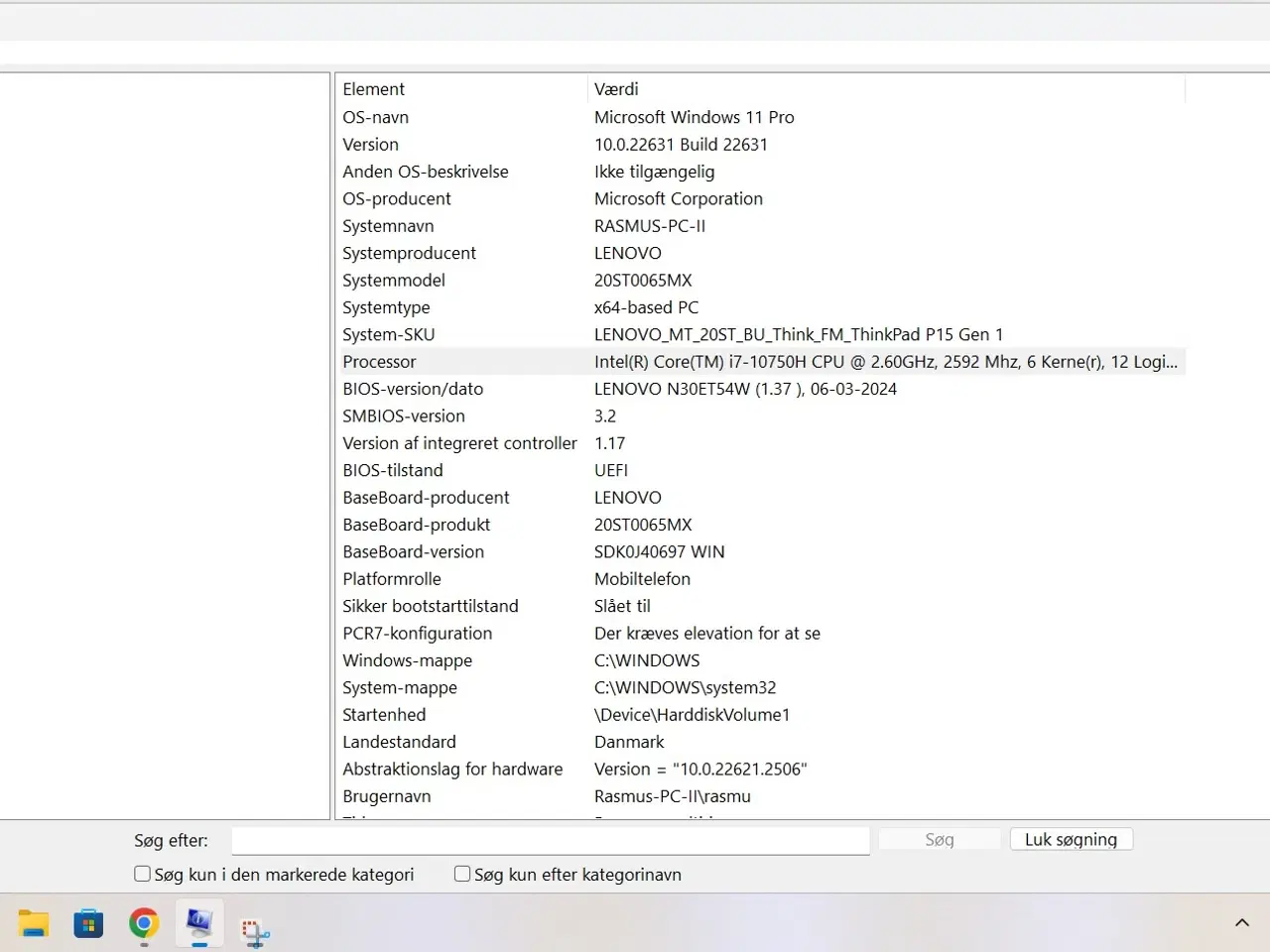
Task: Open File Explorer from the taskbar
Action: click(x=34, y=923)
